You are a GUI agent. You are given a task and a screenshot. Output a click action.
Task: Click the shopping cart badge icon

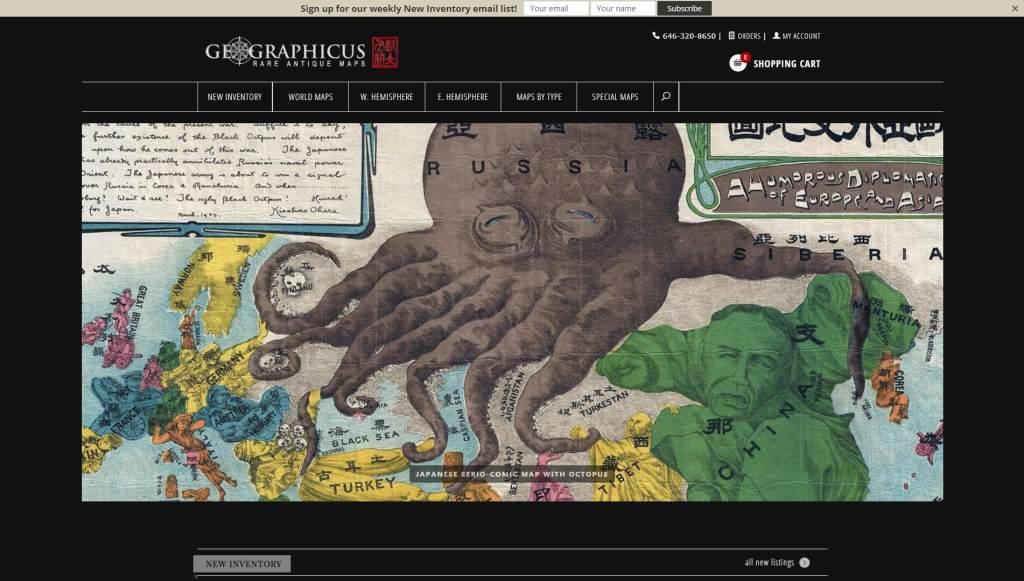tap(739, 63)
